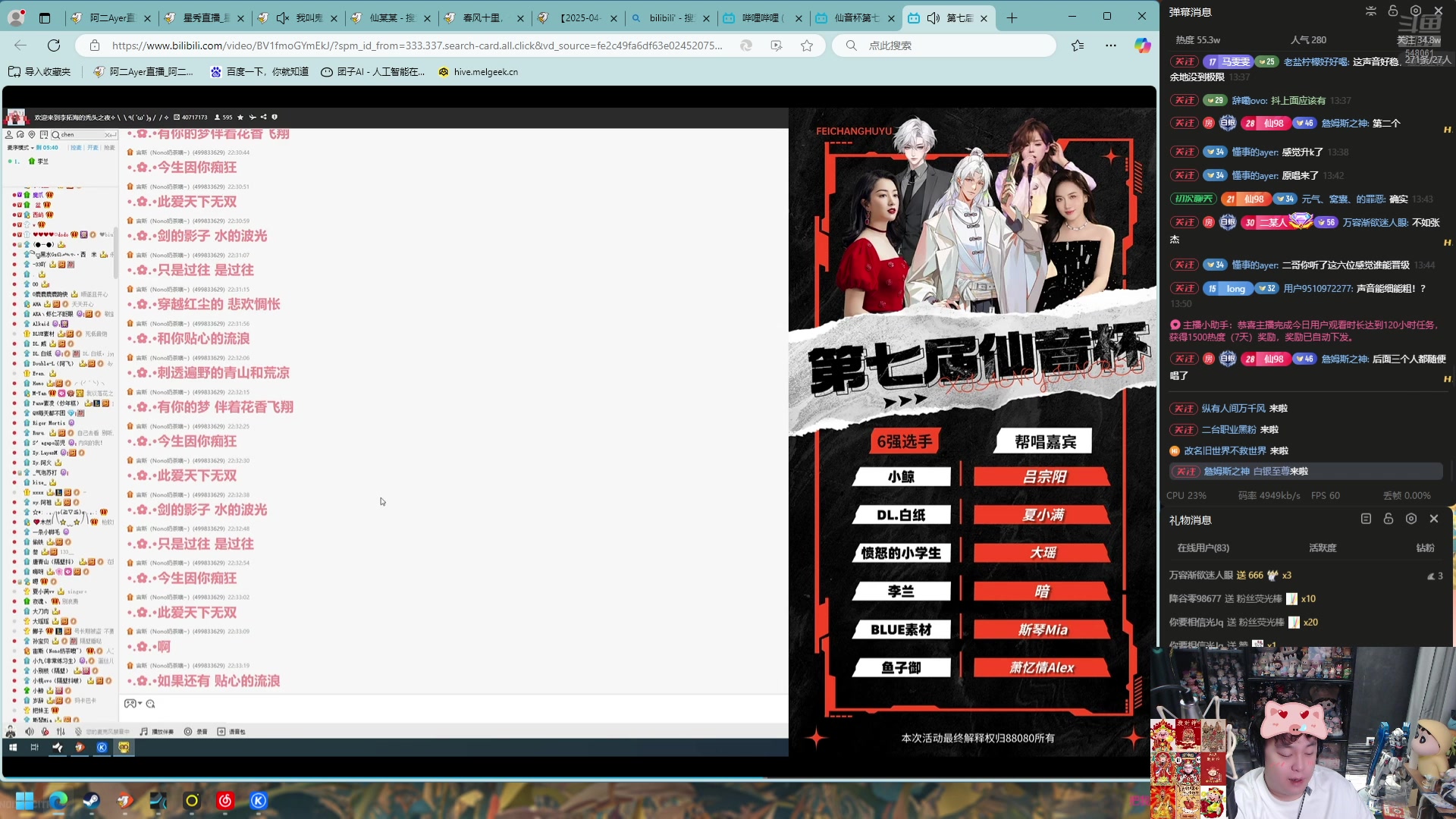Add this page to favorites star
The width and height of the screenshot is (1456, 819).
(x=807, y=45)
